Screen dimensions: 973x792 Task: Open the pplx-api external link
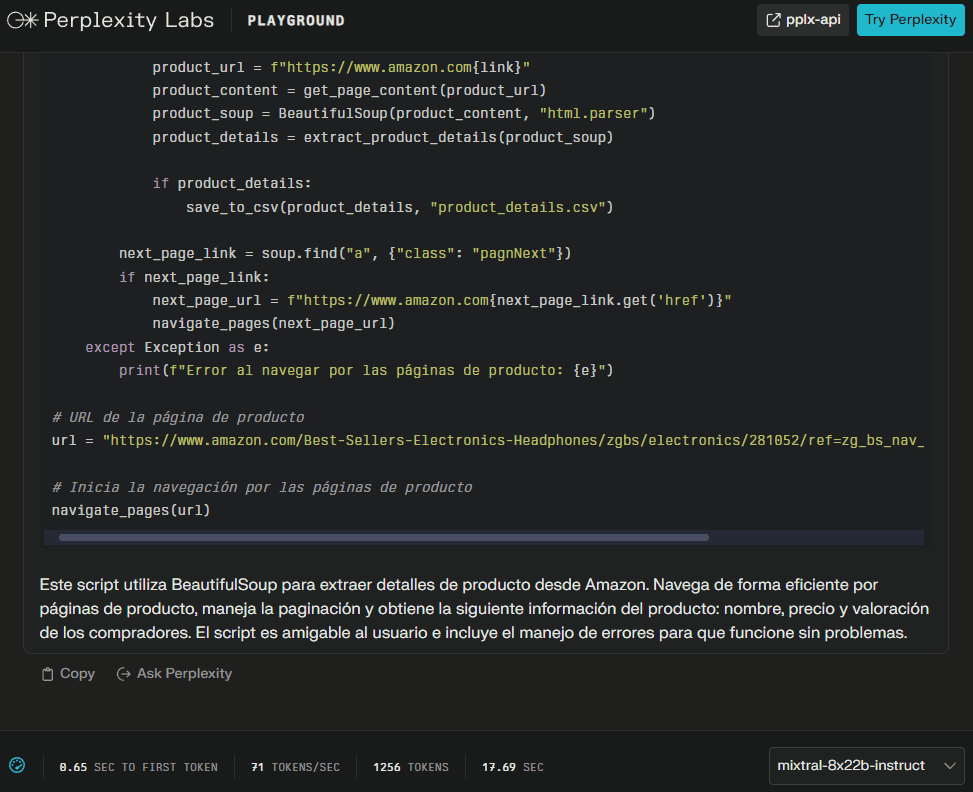click(x=802, y=20)
